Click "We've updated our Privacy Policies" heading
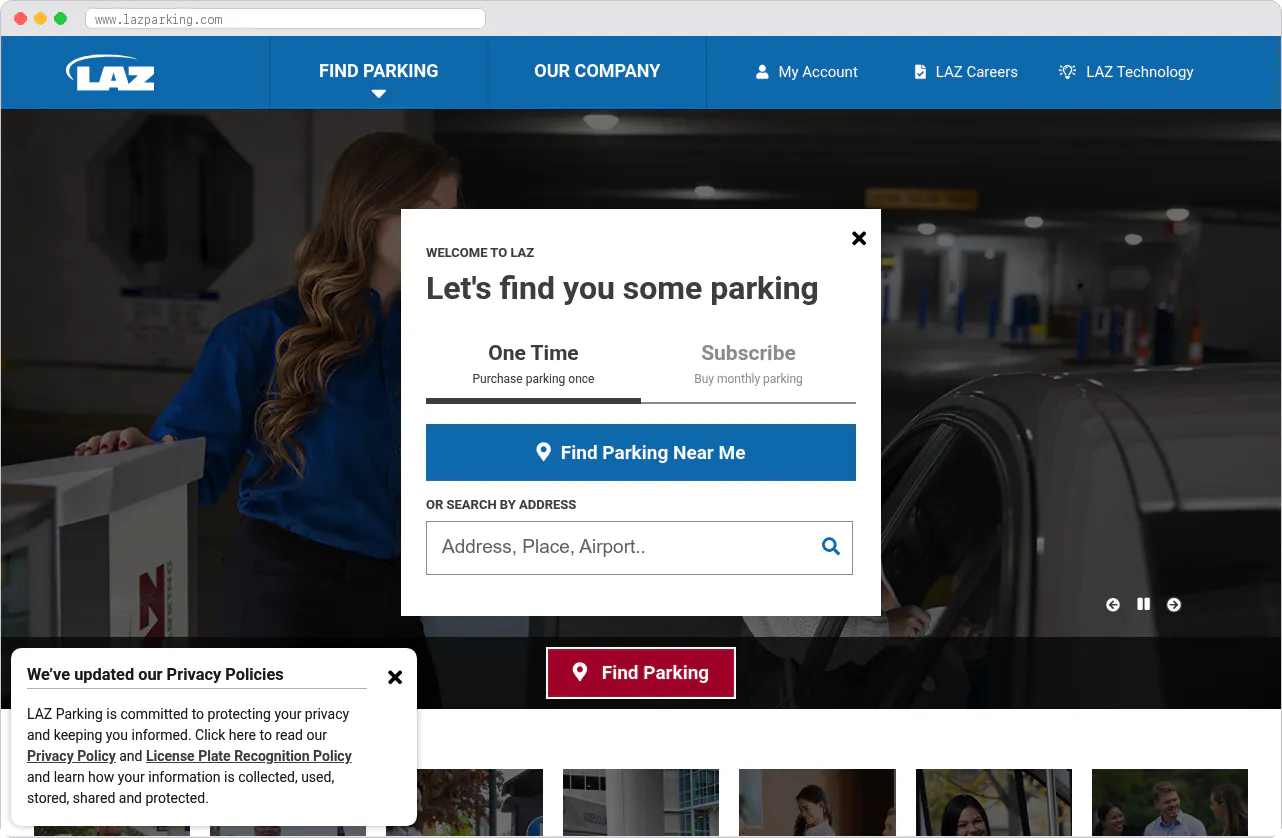The image size is (1282, 838). (x=155, y=674)
